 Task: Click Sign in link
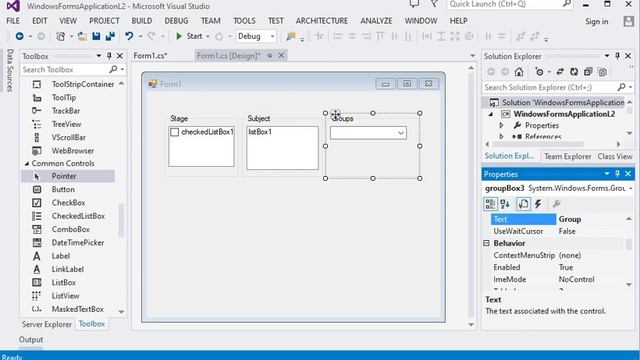pos(596,22)
